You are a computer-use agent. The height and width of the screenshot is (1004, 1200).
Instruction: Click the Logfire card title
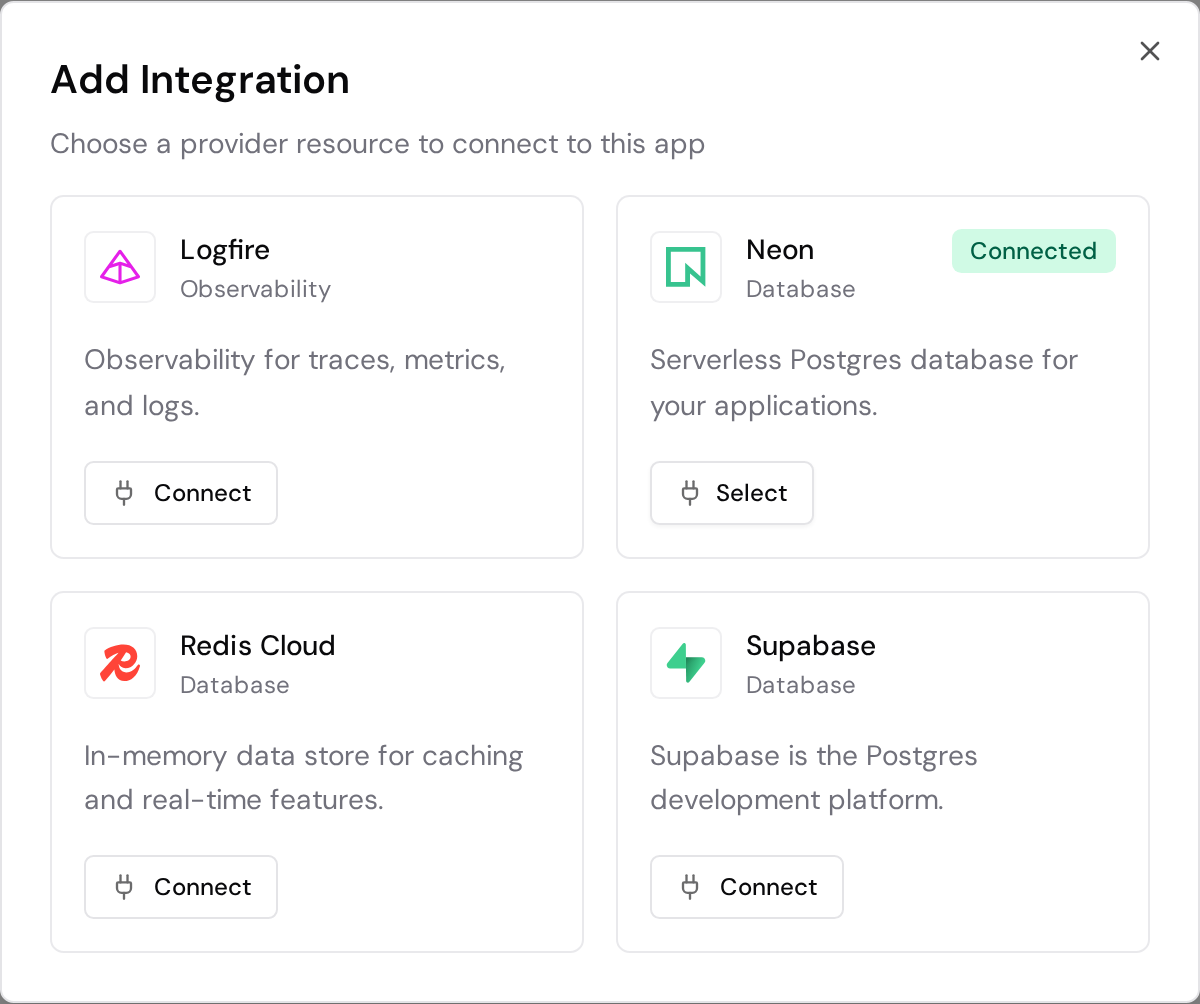(225, 249)
